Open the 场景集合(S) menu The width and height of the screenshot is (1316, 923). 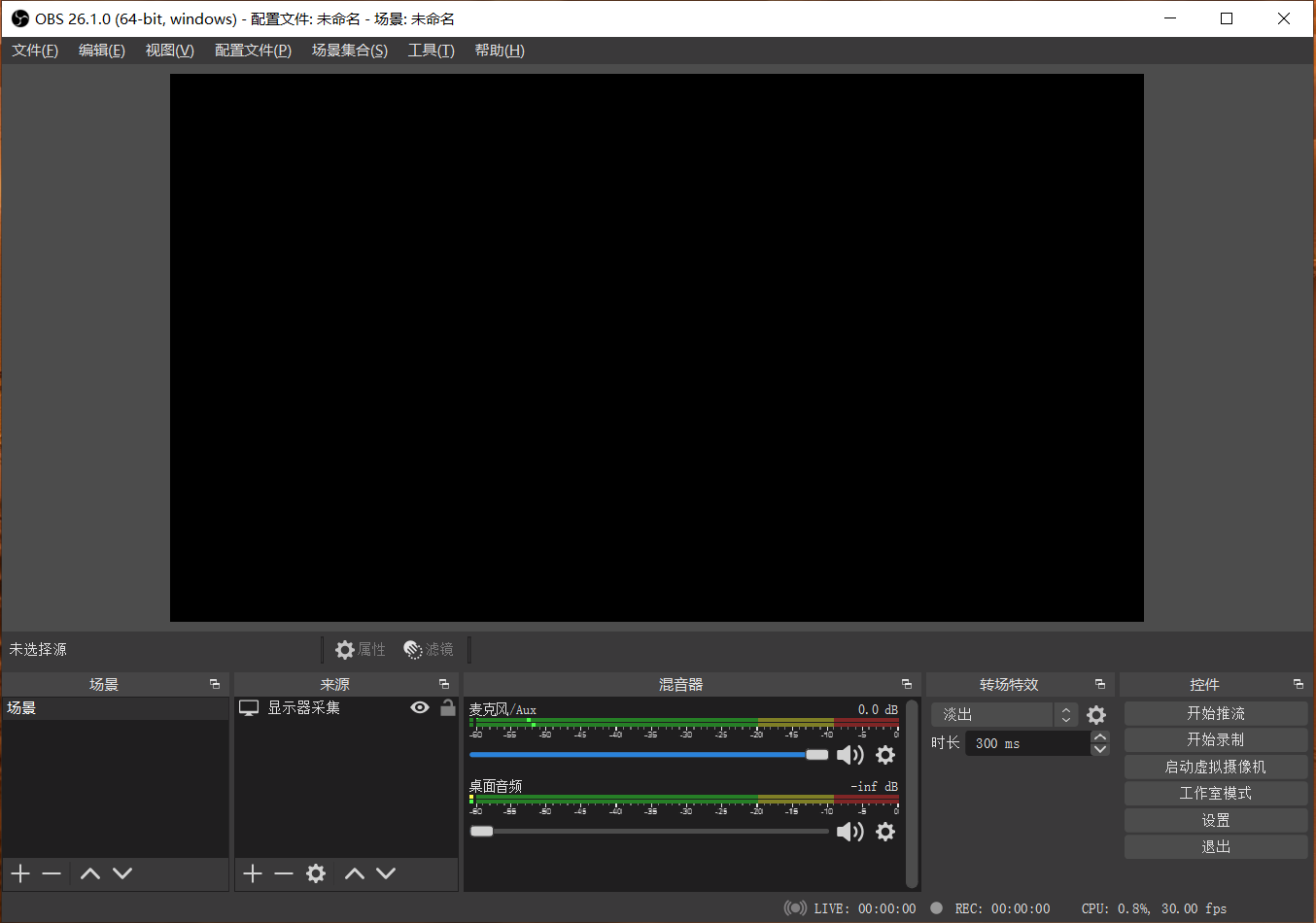[350, 51]
